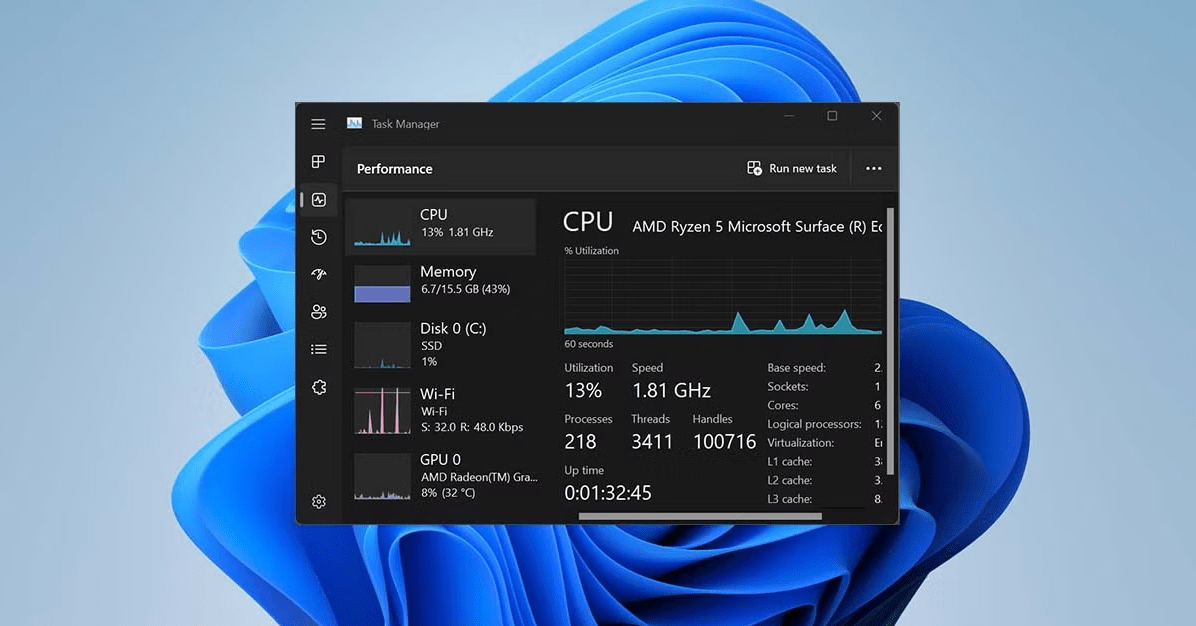The width and height of the screenshot is (1196, 626).
Task: Select the Performance page icon
Action: 319,200
